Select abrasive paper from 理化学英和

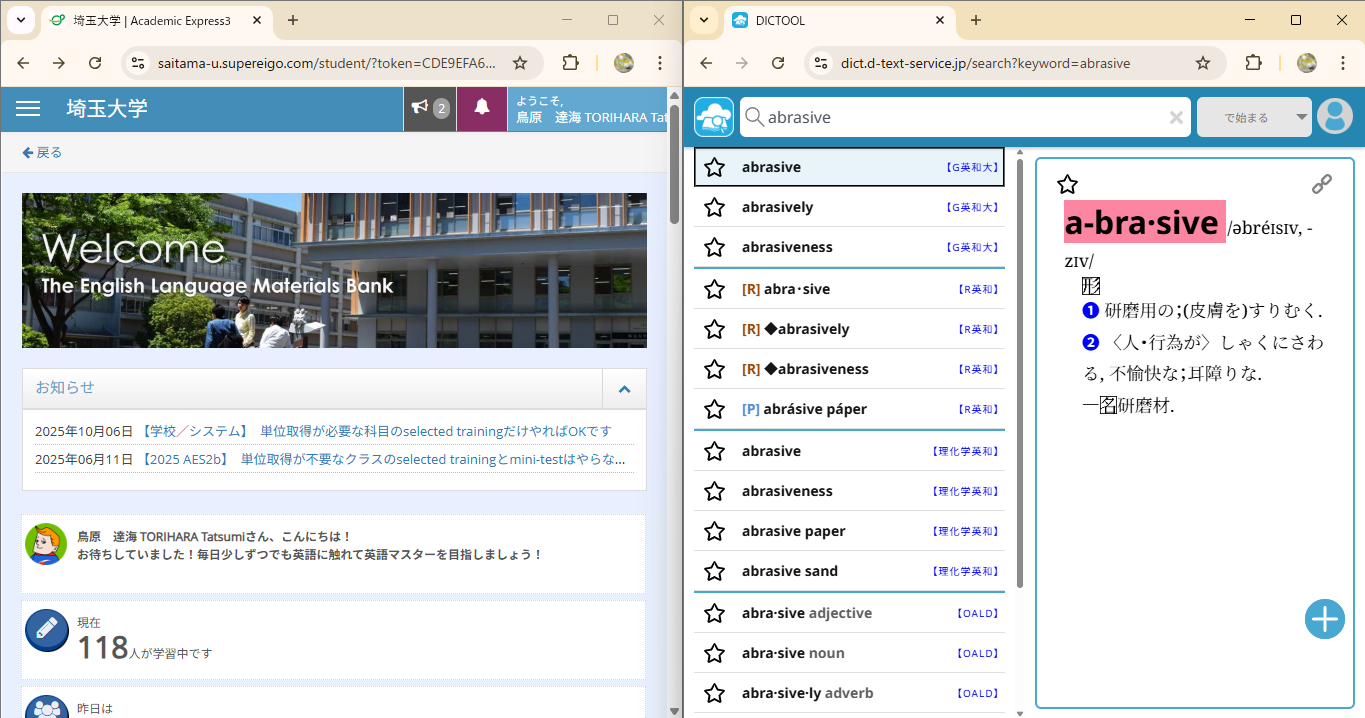coord(793,531)
